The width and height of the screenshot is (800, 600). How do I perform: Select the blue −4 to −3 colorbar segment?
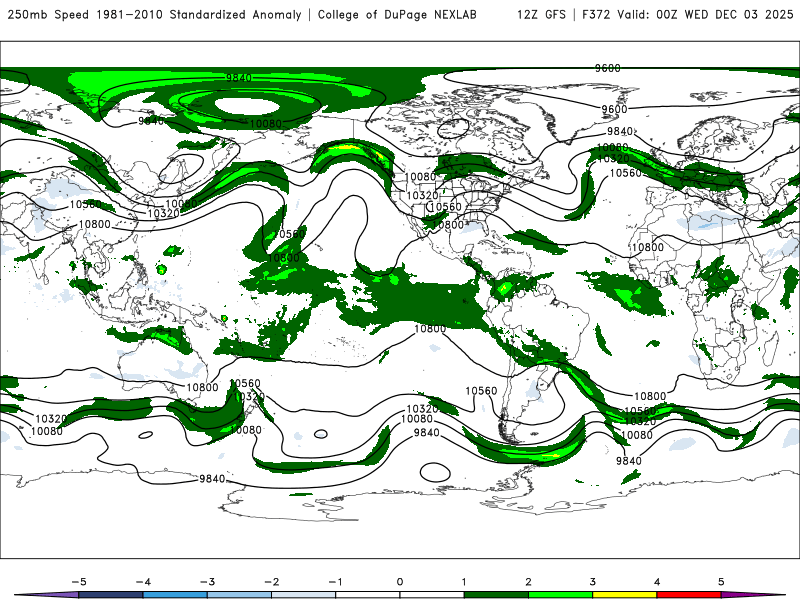[175, 595]
